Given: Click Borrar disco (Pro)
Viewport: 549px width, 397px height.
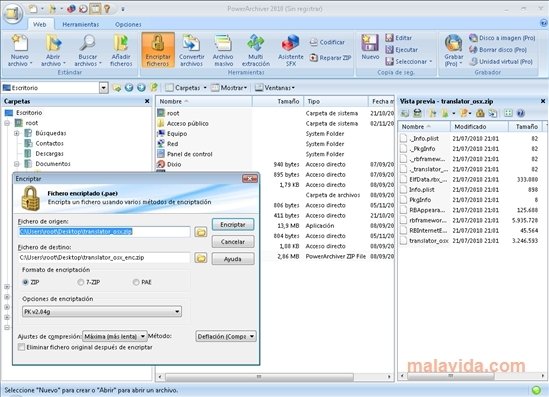Looking at the screenshot, I should (498, 49).
